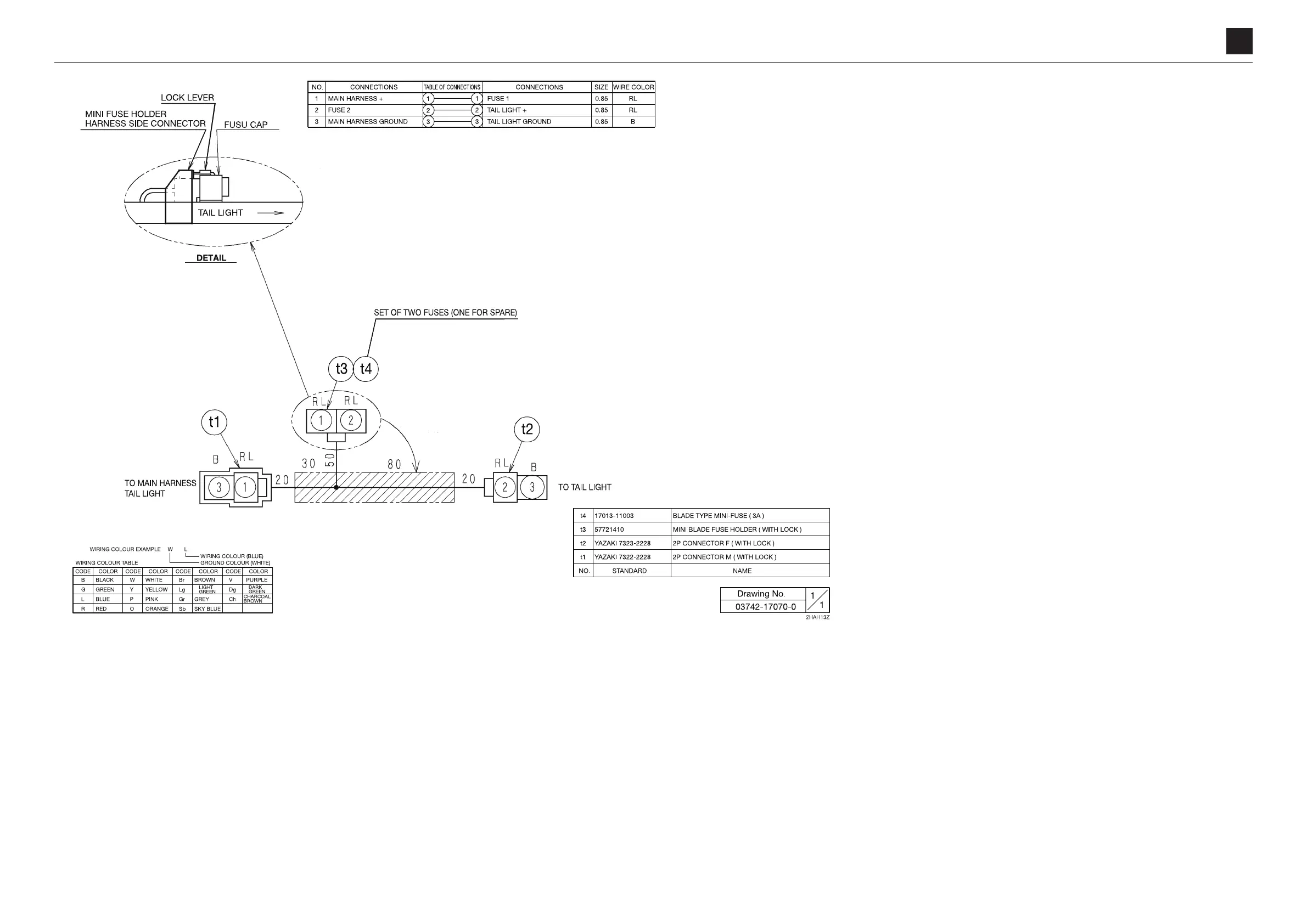Click the LOCK LEVER label
This screenshot has width=1307, height=924.
point(187,97)
